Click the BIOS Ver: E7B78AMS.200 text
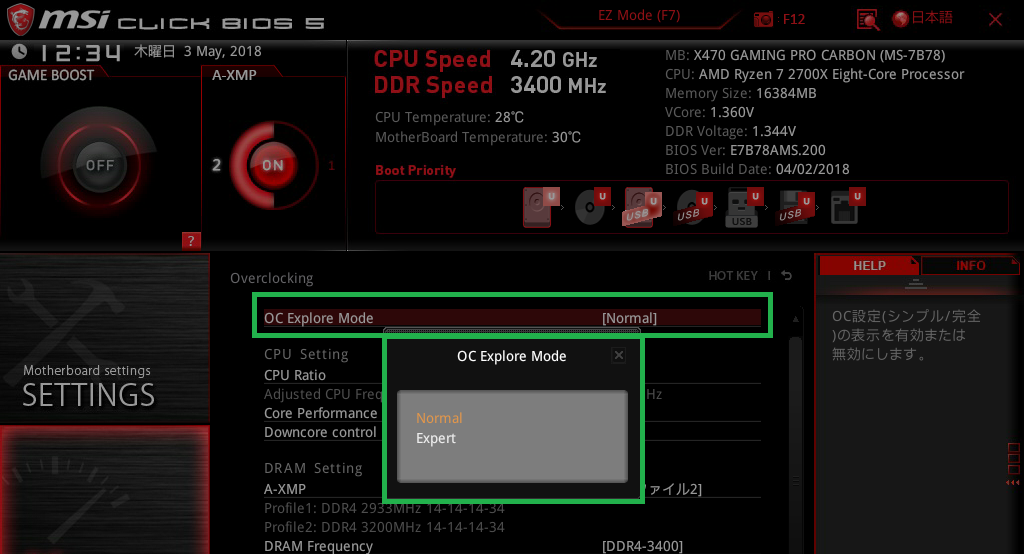Screen dimensions: 1024x554 (x=745, y=150)
